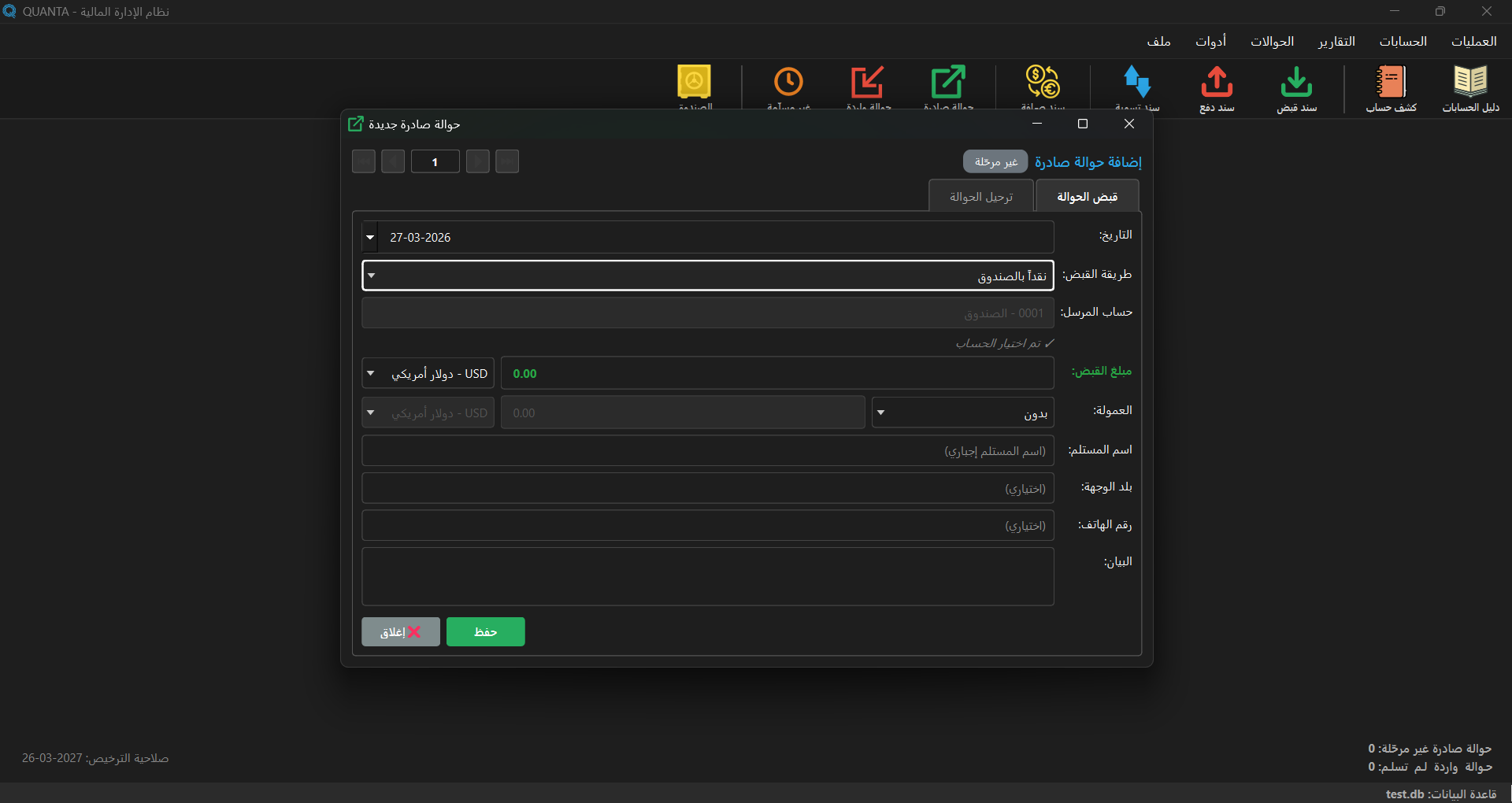Click the license validity 26-03-2027 text

click(95, 758)
